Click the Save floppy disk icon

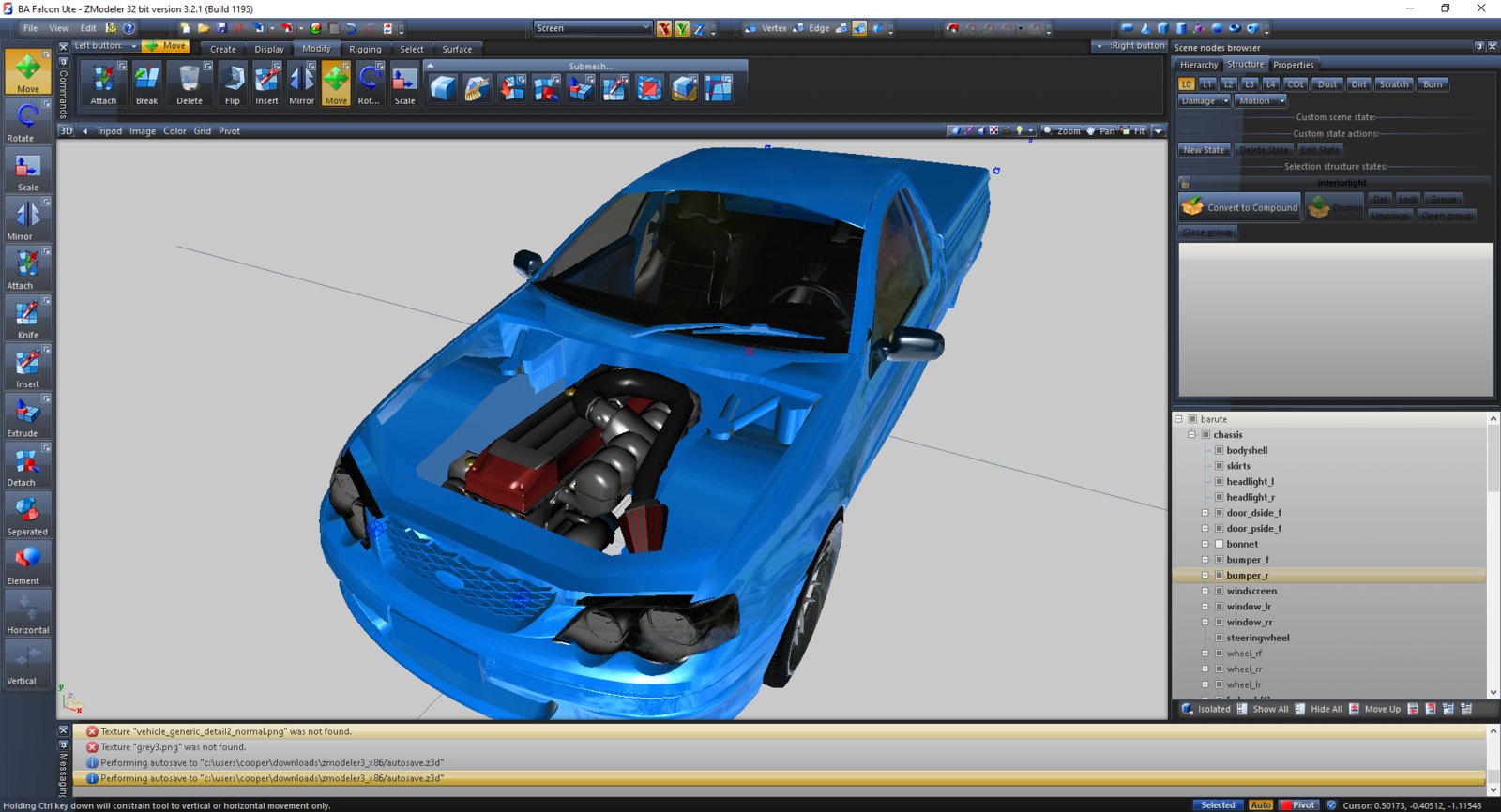pos(221,28)
